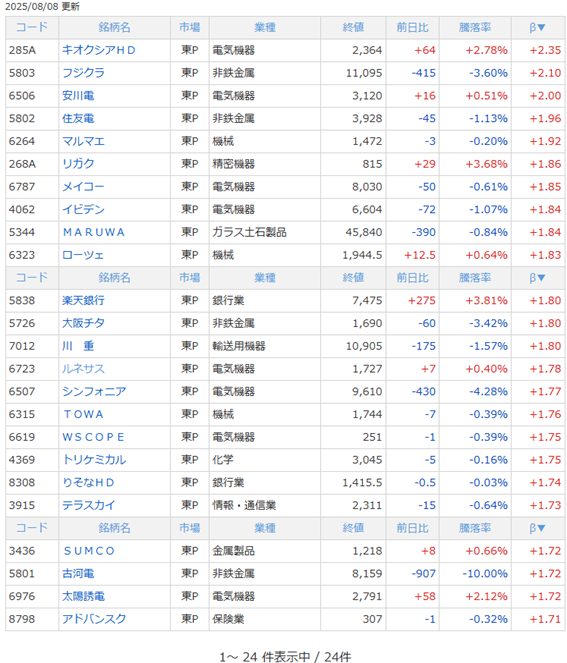Open the ルネサス stock link
Viewport: 567px width, 663px height.
click(x=83, y=369)
